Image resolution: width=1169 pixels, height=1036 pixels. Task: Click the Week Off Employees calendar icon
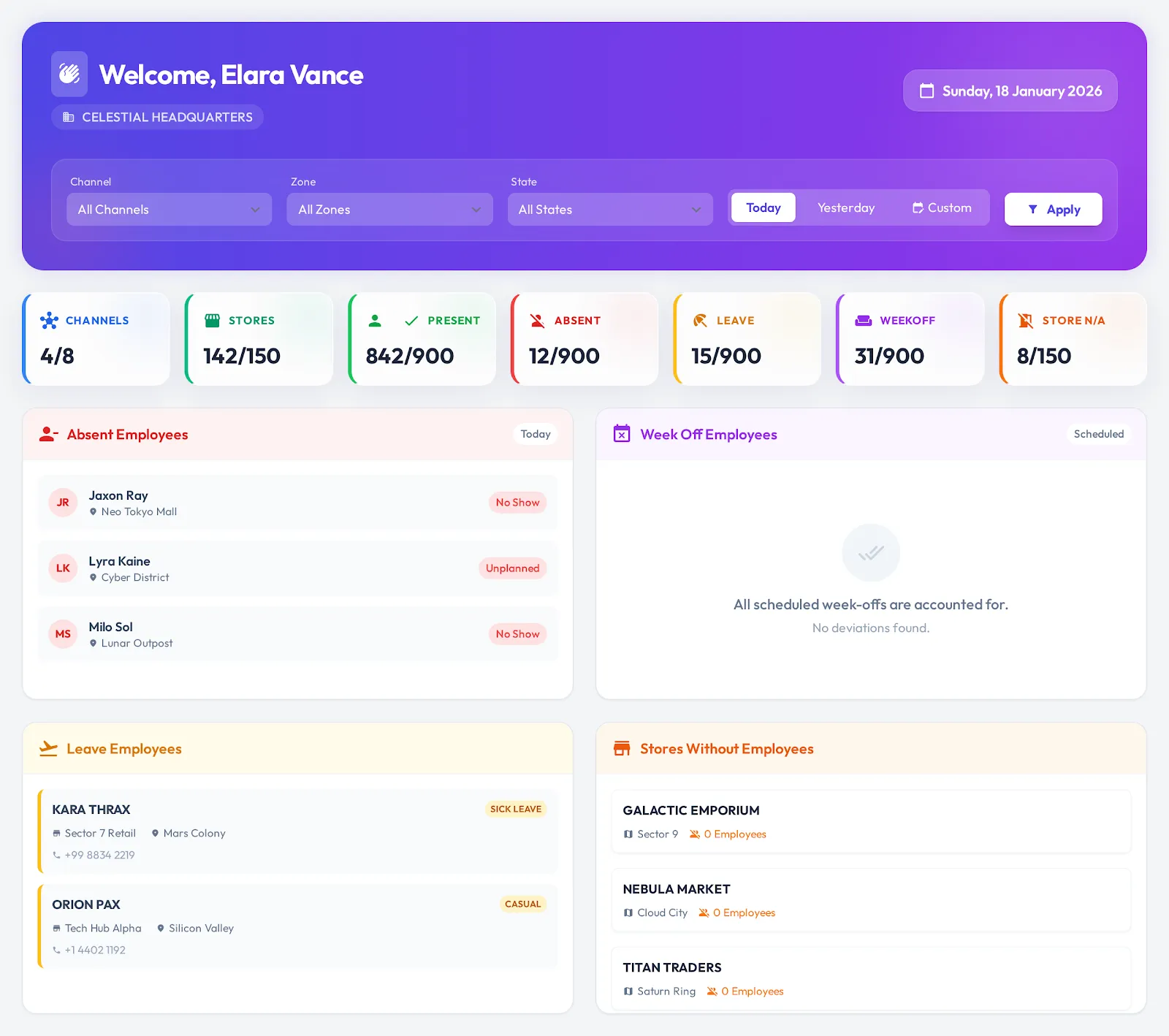[621, 434]
